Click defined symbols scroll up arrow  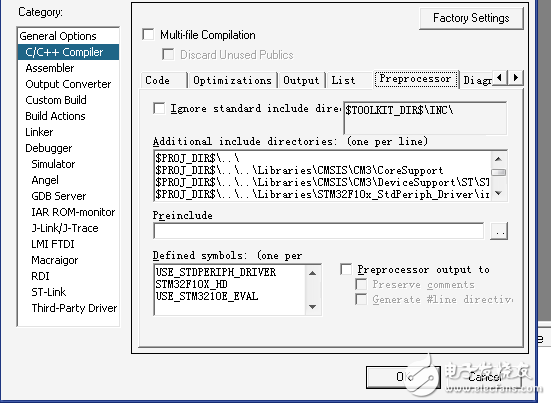[x=312, y=273]
